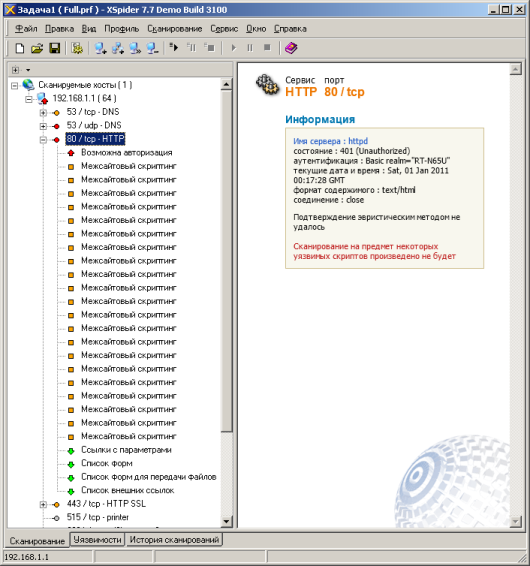This screenshot has width=530, height=566.
Task: Open the Справка menu
Action: pos(290,29)
